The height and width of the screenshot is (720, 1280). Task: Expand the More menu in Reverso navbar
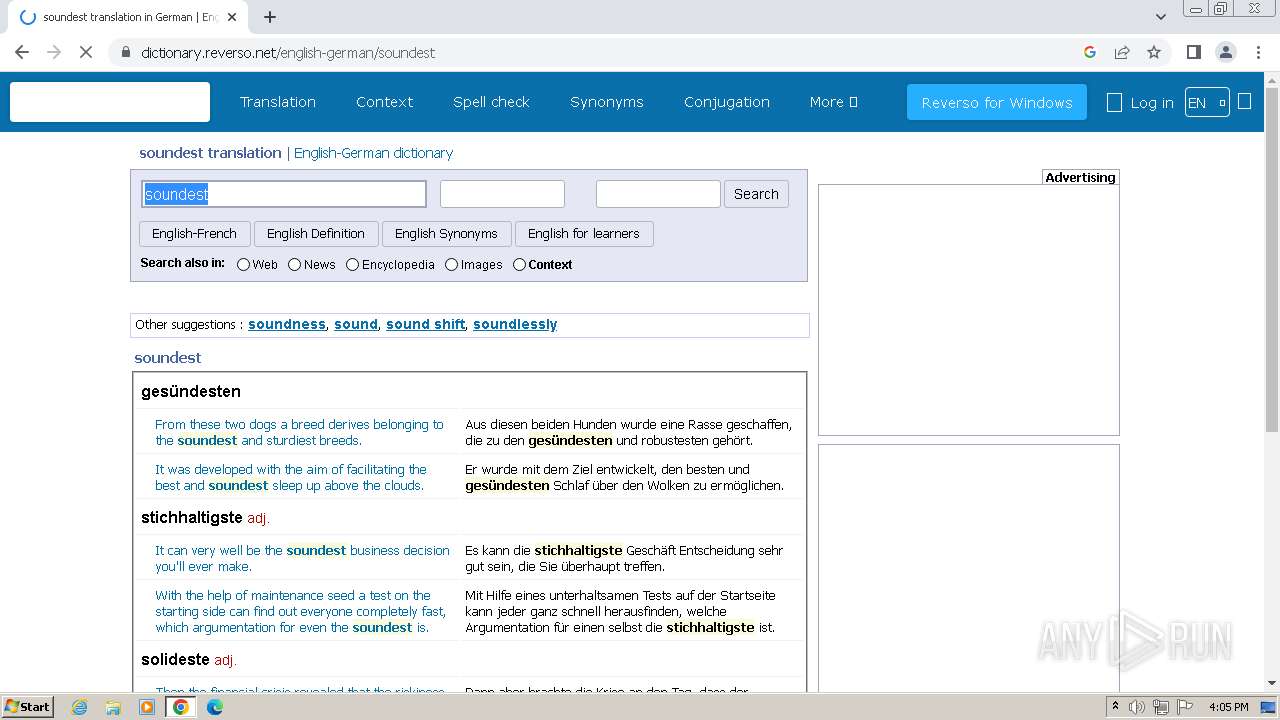(x=834, y=102)
